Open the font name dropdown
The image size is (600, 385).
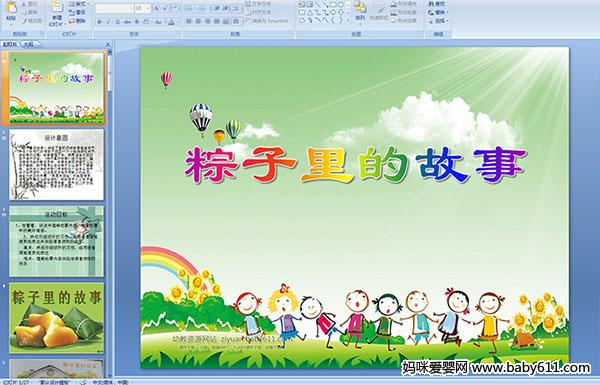pos(114,8)
